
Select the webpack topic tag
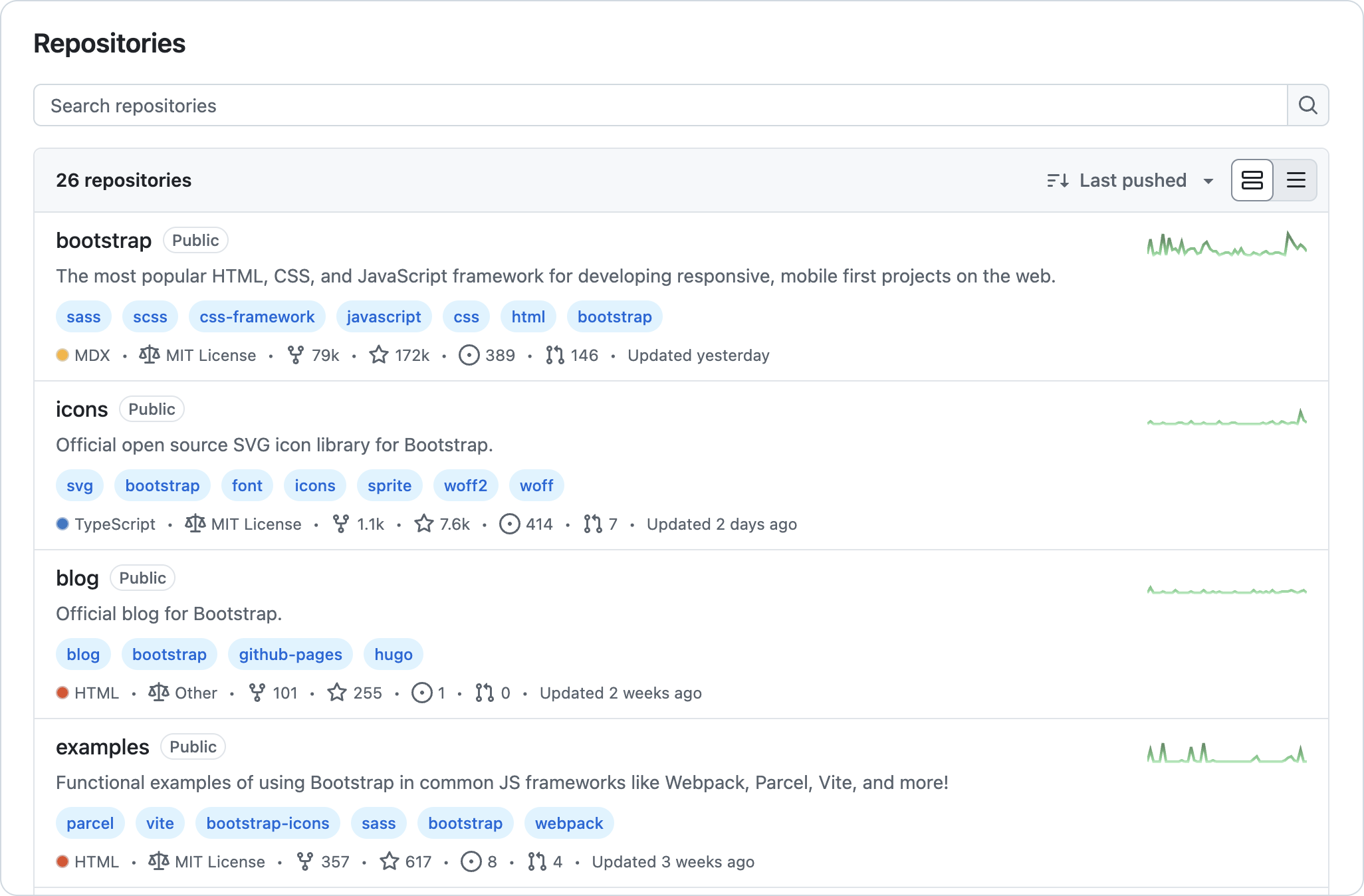[x=569, y=823]
